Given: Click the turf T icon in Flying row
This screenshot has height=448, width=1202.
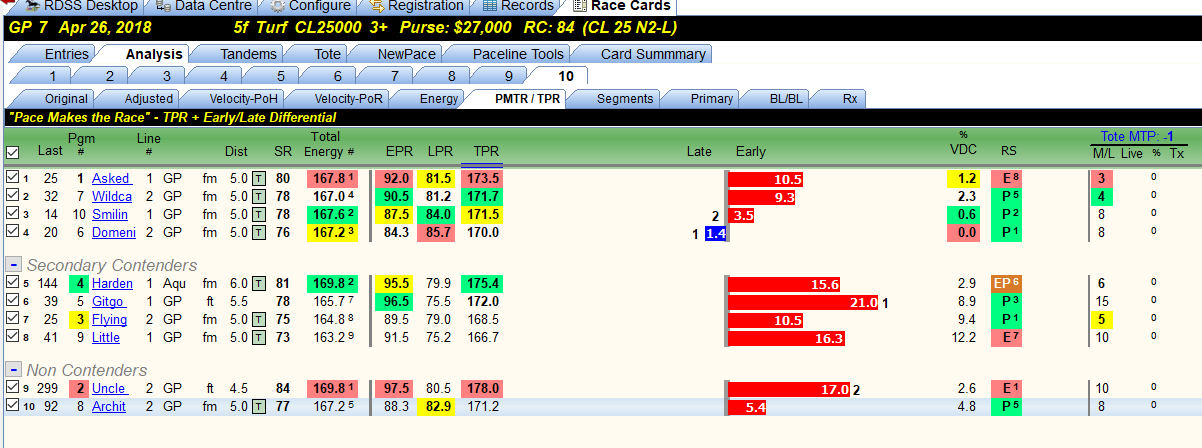Looking at the screenshot, I should [x=259, y=319].
